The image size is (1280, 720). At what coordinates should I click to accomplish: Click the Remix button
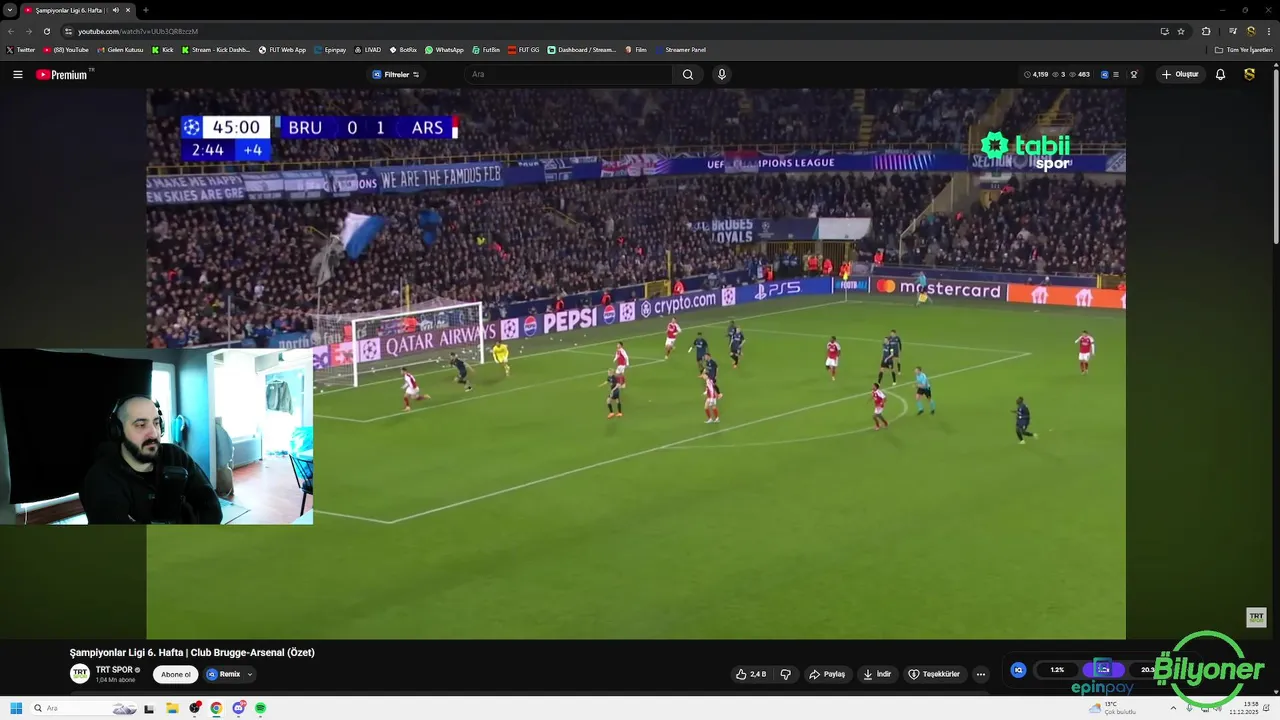click(225, 674)
